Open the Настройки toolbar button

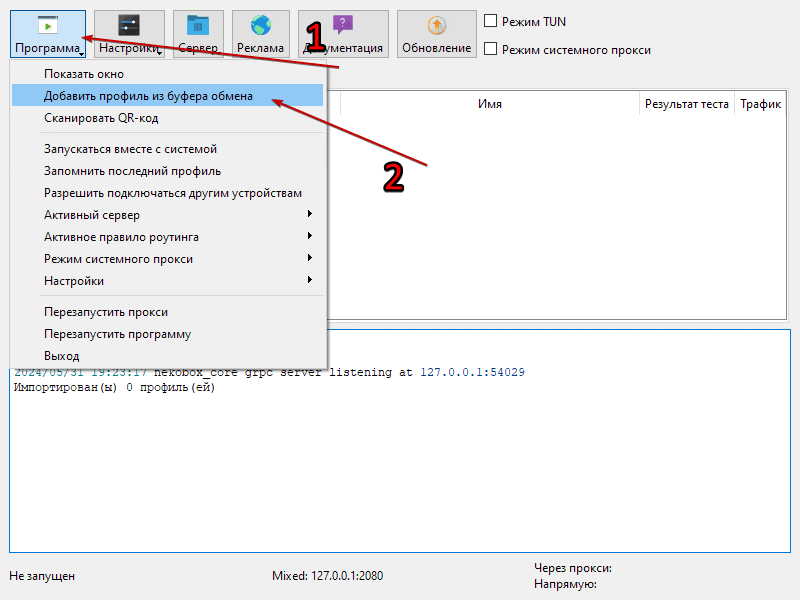[x=129, y=27]
